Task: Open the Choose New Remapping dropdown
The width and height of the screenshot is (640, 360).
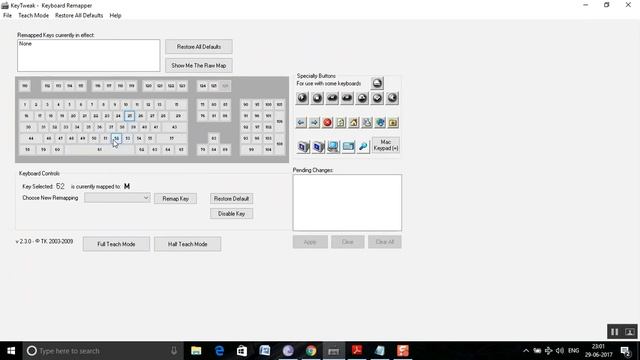Action: point(117,198)
